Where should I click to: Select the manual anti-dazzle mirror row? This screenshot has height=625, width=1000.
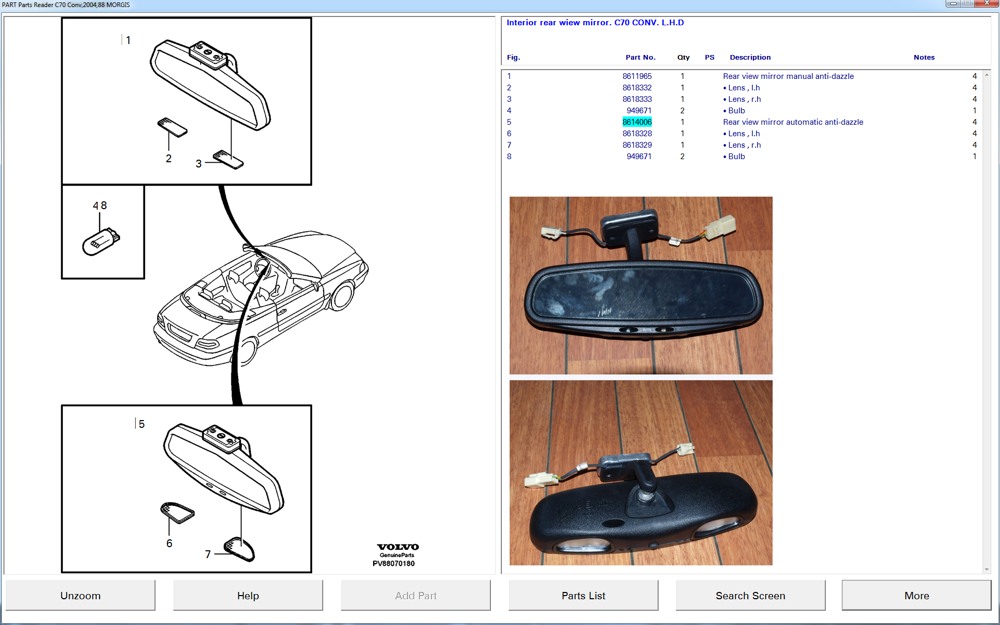[788, 76]
